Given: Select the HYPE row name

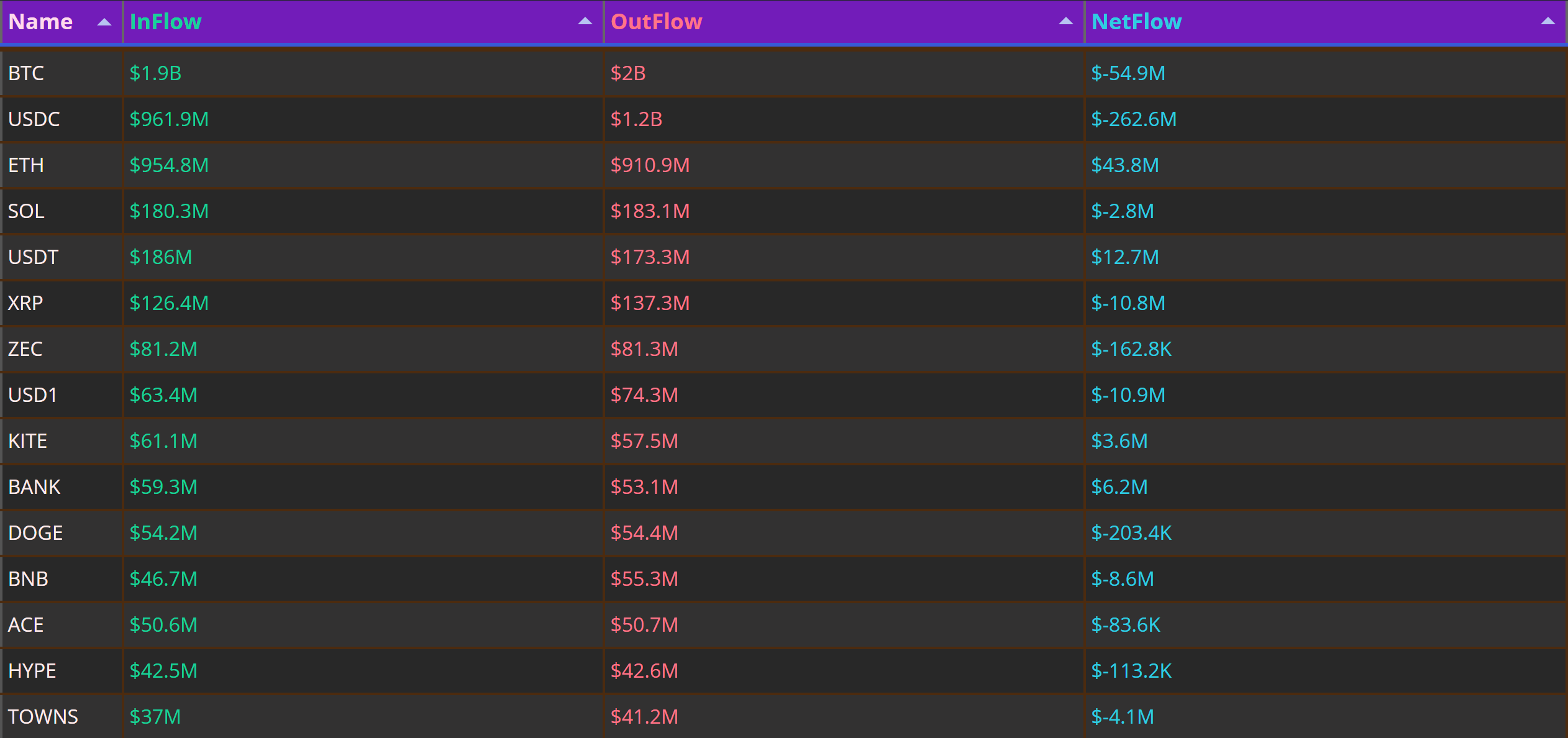Looking at the screenshot, I should coord(32,671).
